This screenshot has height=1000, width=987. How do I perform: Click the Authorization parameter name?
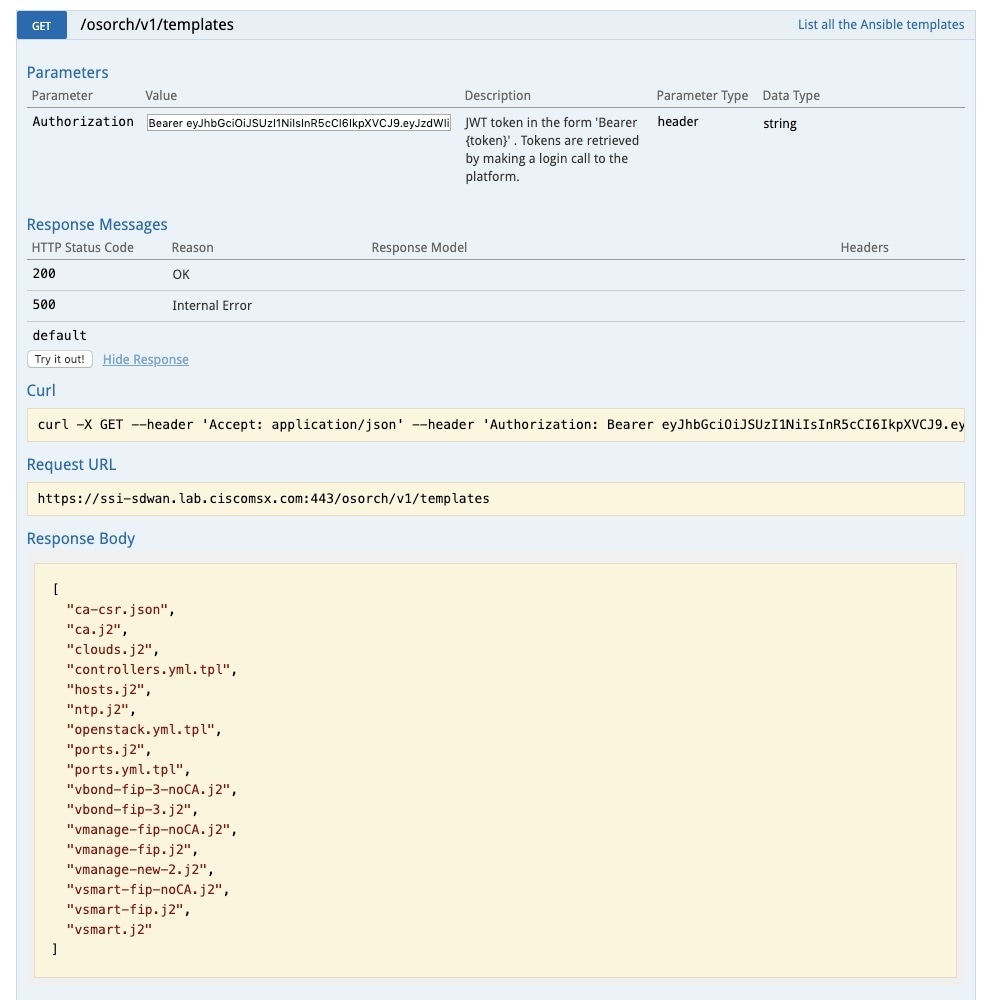coord(83,121)
